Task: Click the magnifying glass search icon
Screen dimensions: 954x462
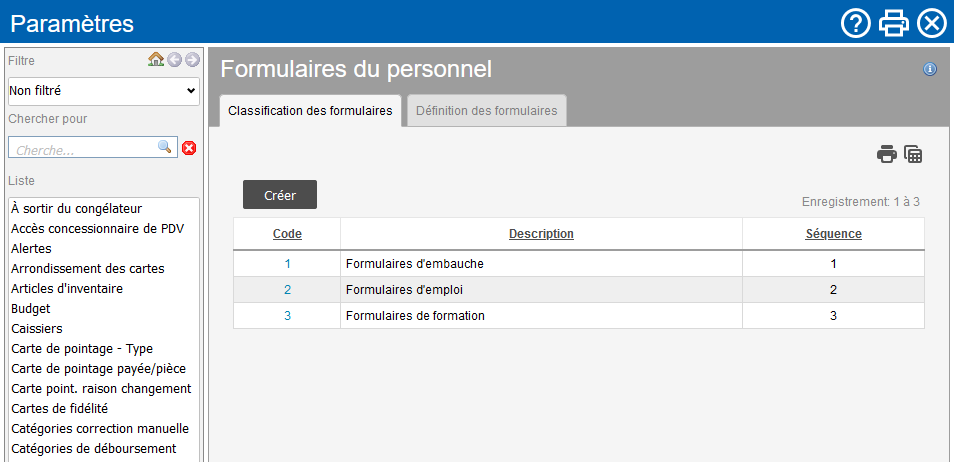Action: (x=165, y=147)
